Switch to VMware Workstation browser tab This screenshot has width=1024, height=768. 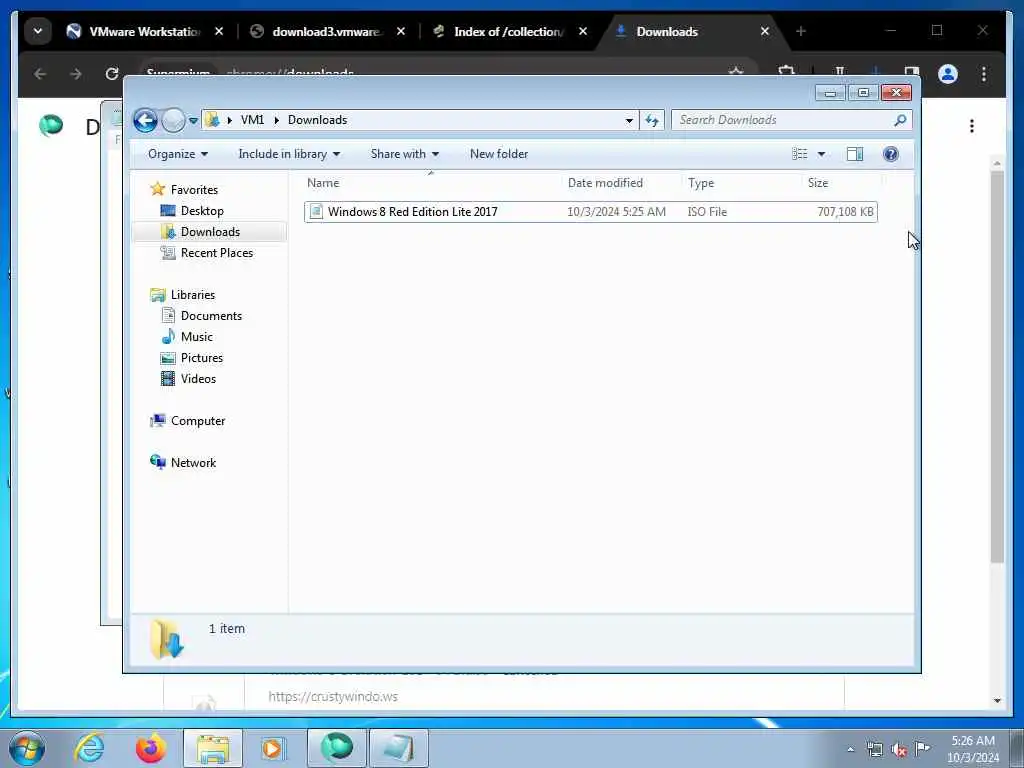click(x=145, y=31)
